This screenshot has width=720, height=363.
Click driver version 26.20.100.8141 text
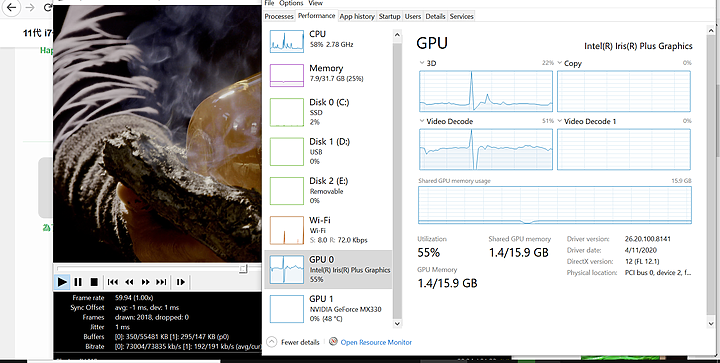[647, 239]
